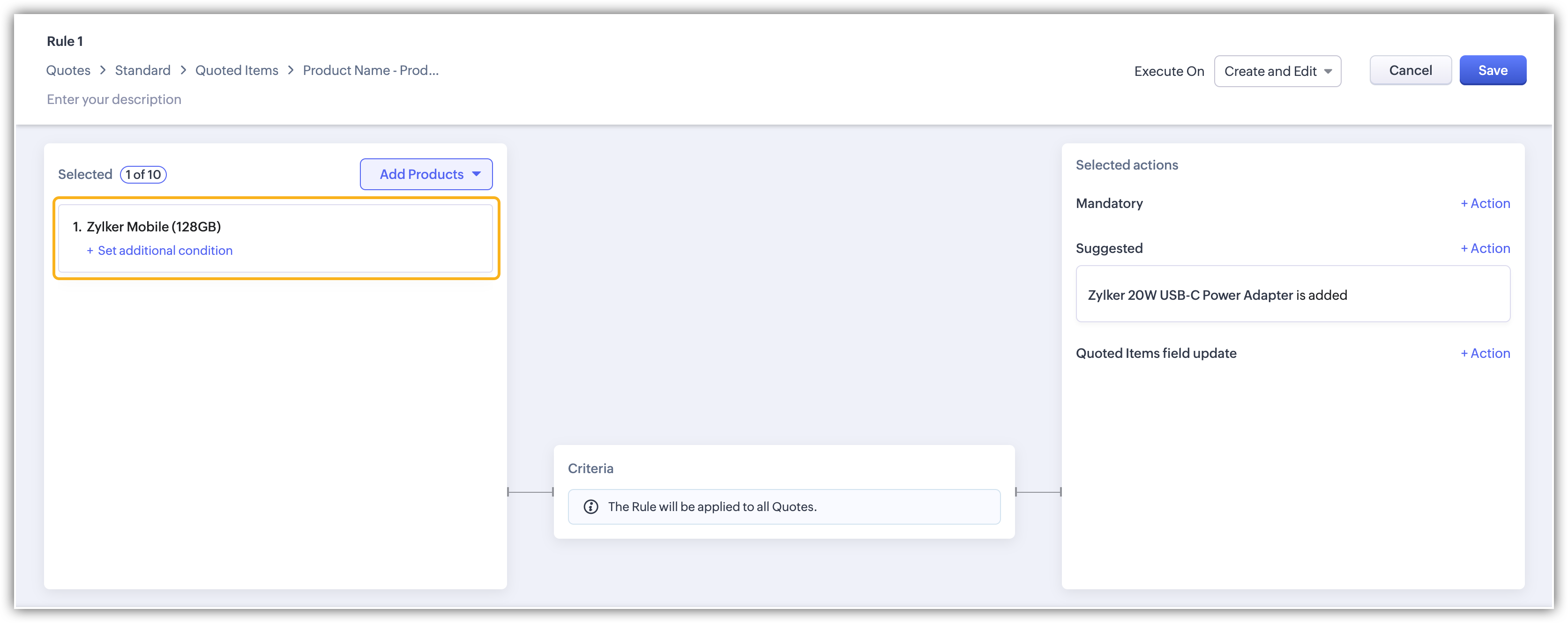Click the description input field
This screenshot has height=623, width=1568.
pyautogui.click(x=114, y=99)
